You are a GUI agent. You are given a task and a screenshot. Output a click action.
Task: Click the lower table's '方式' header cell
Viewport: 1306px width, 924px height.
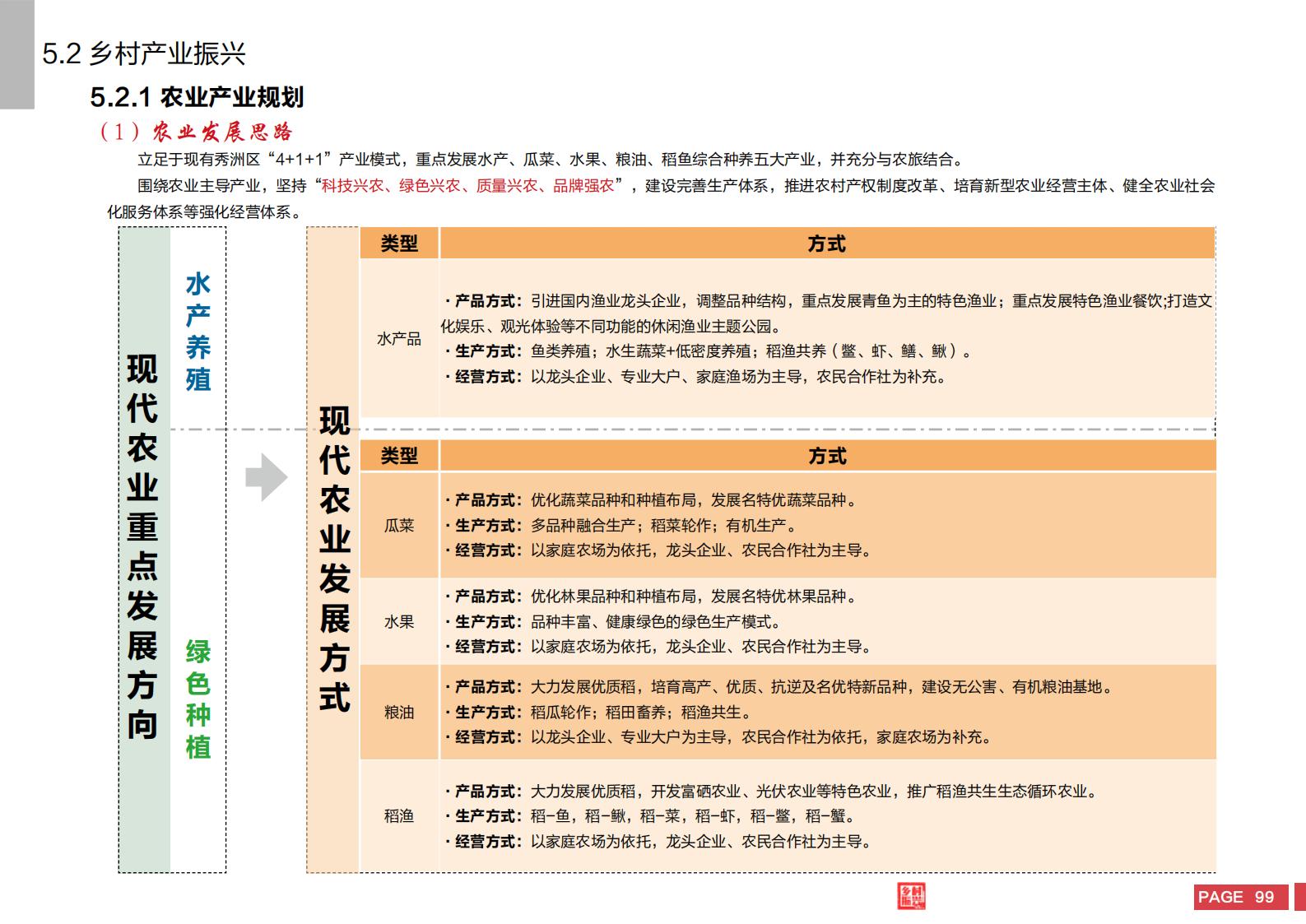tap(827, 456)
